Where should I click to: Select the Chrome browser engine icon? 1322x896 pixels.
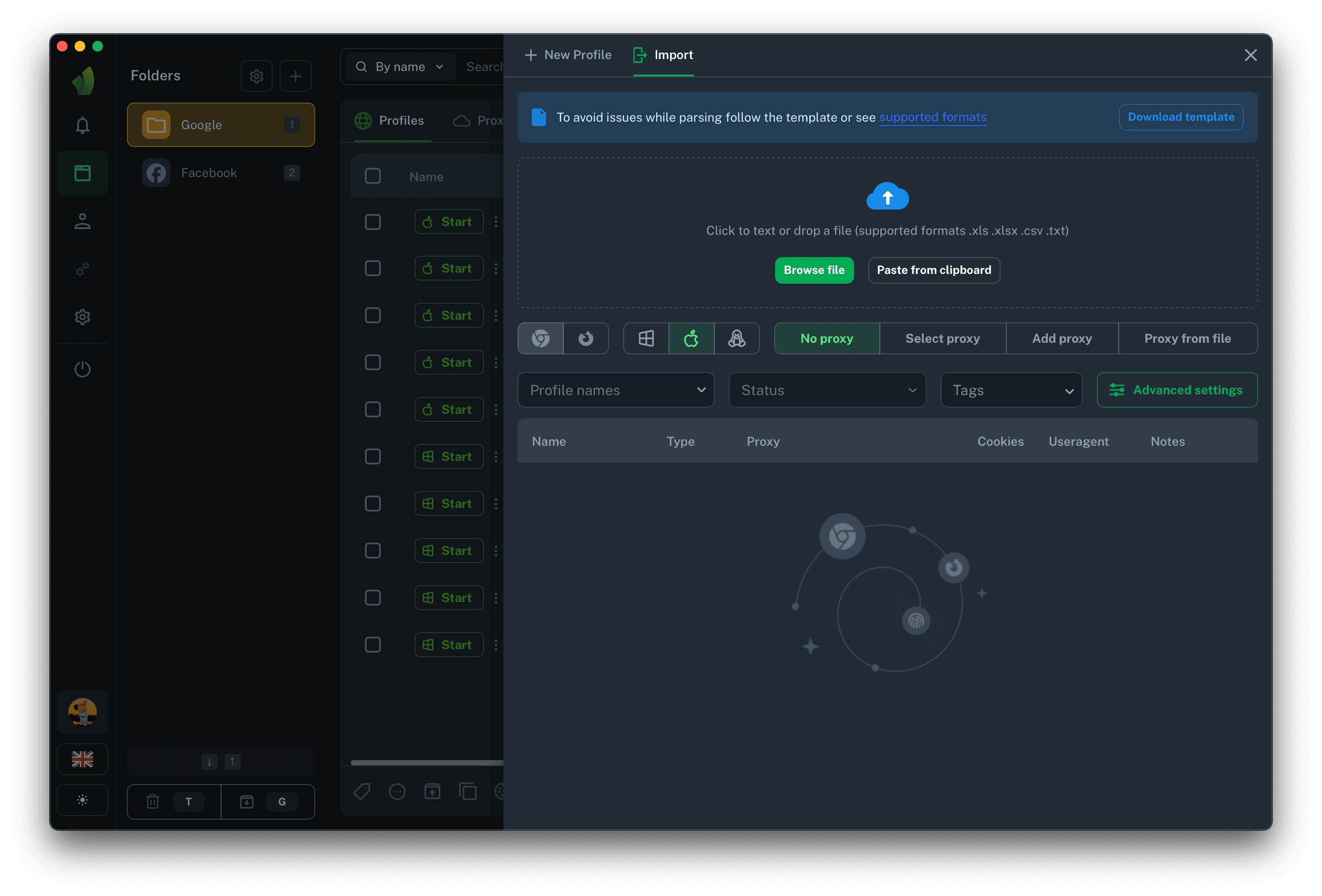[540, 338]
